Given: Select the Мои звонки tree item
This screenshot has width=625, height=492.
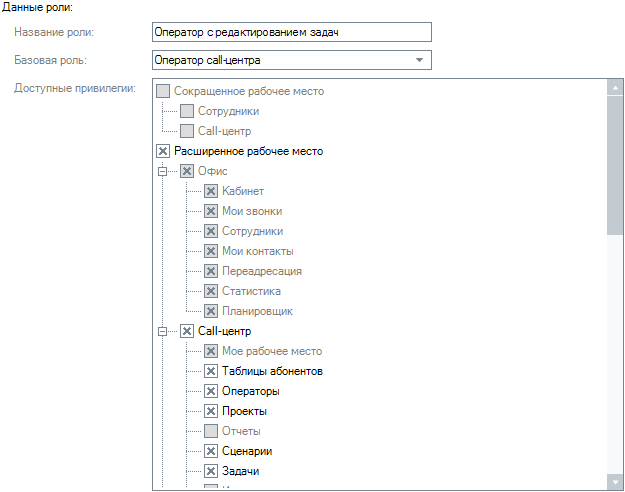Looking at the screenshot, I should point(251,211).
